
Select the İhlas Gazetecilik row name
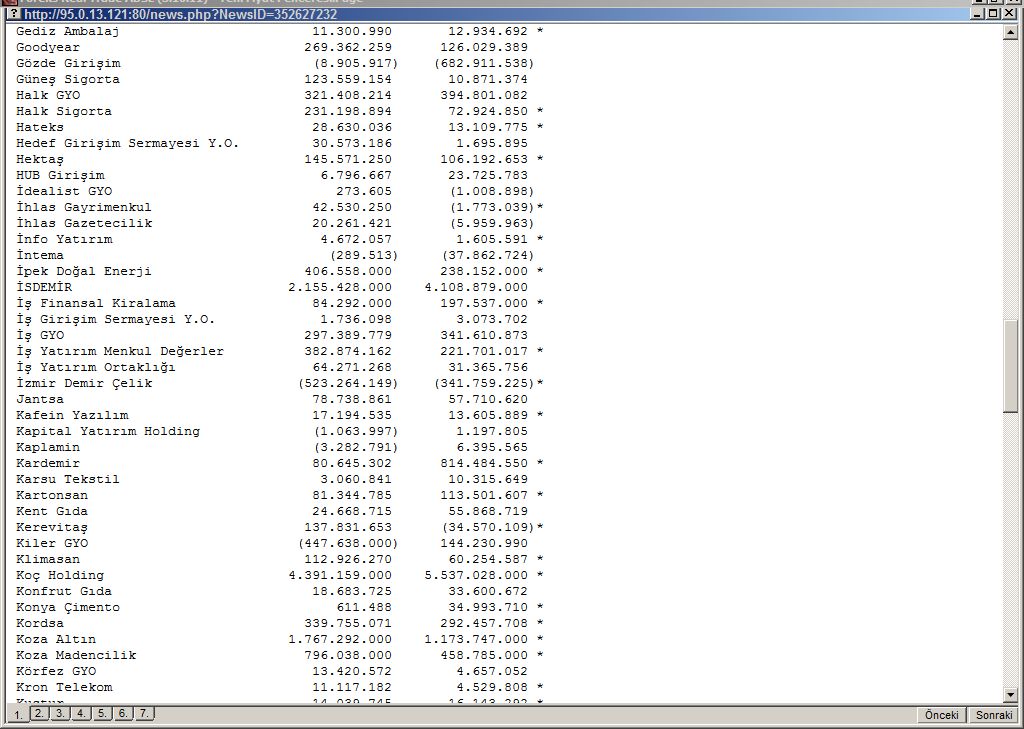[84, 223]
